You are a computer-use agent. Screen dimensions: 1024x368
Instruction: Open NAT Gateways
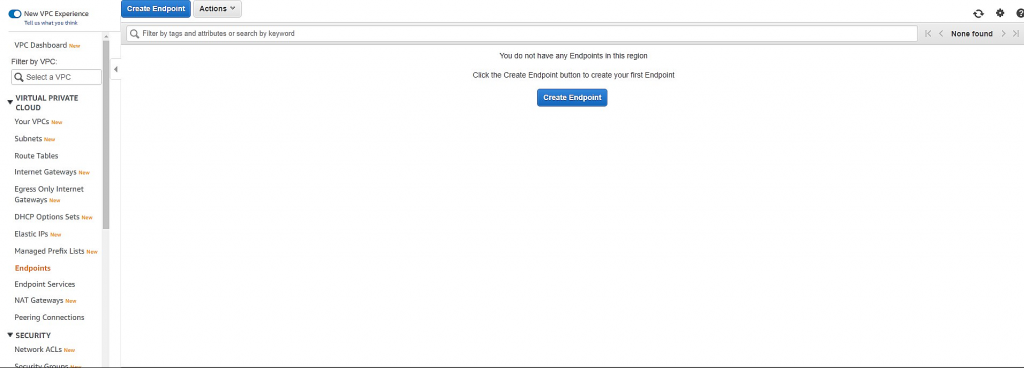pos(39,301)
